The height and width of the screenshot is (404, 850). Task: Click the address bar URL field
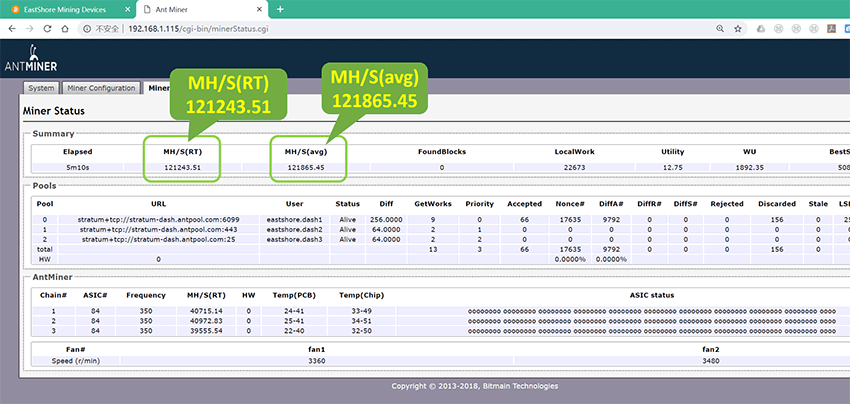pyautogui.click(x=198, y=29)
